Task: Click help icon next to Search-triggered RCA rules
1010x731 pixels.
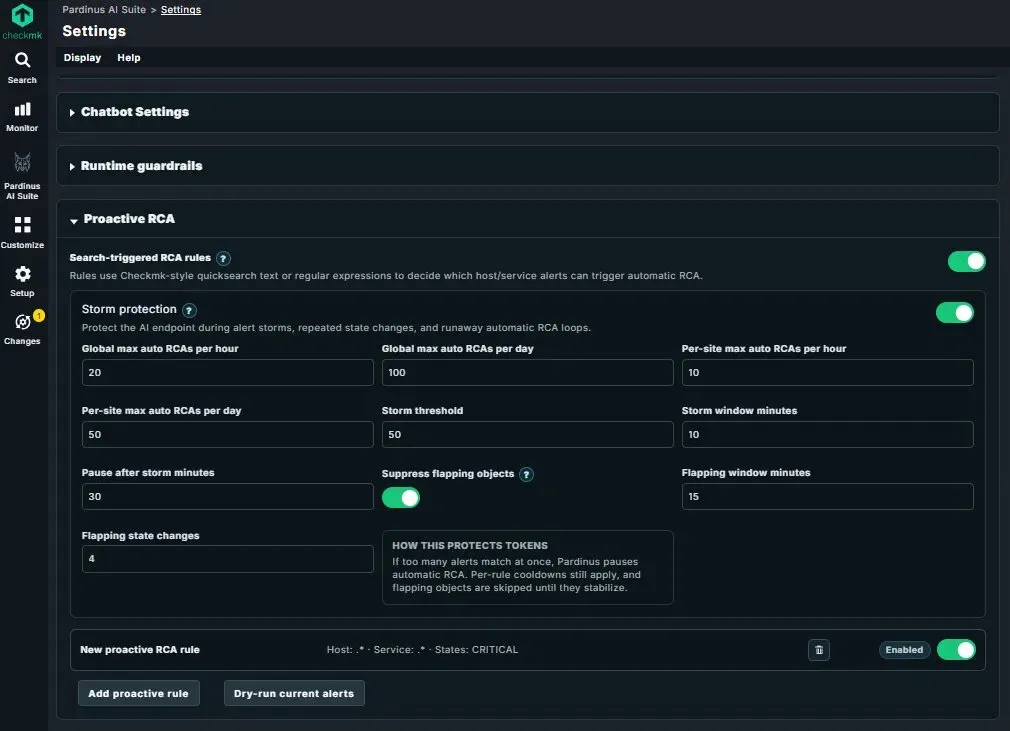Action: point(223,258)
